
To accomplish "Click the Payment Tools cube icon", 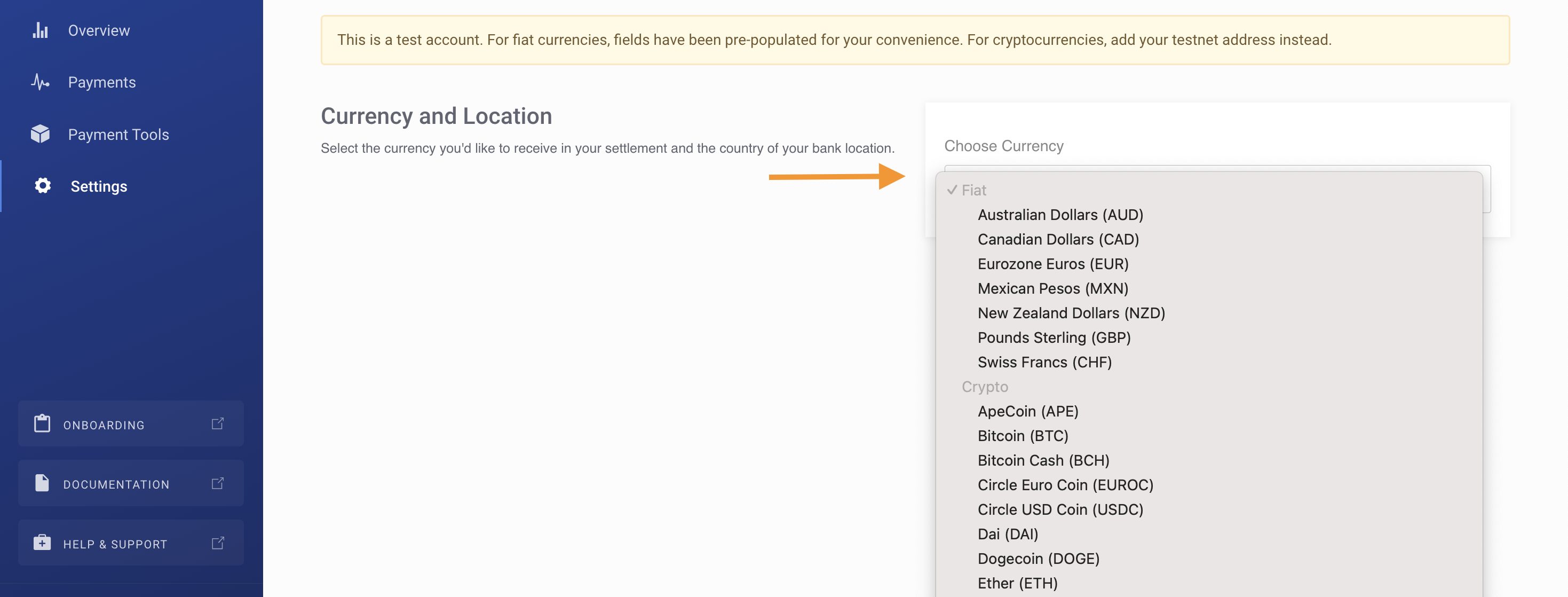I will 40,134.
